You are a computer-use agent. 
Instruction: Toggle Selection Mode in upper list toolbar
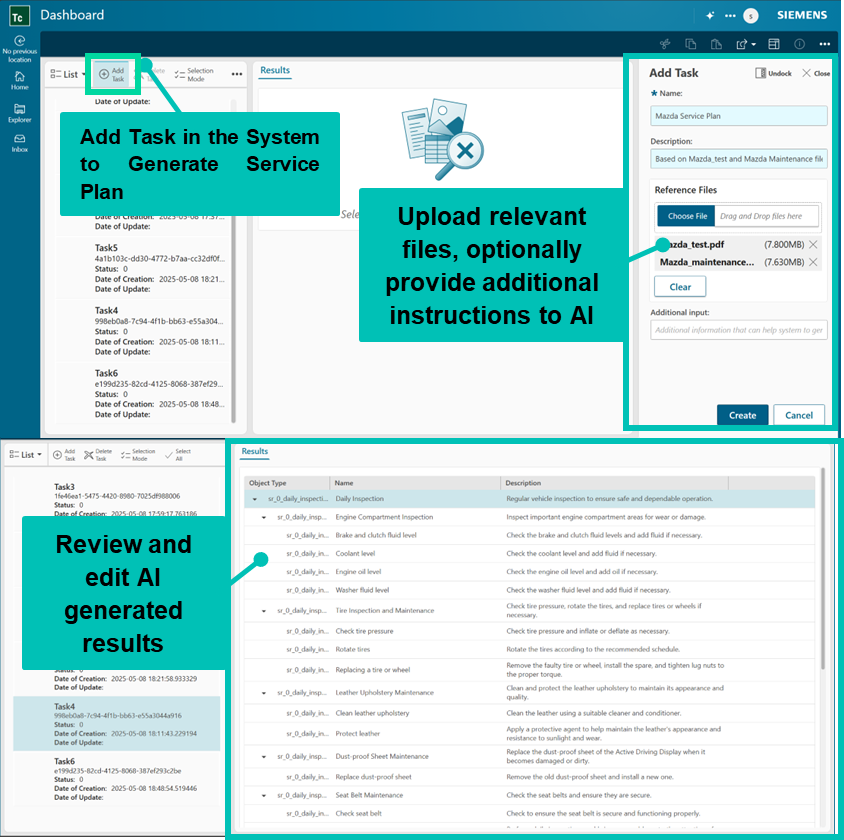[x=193, y=74]
